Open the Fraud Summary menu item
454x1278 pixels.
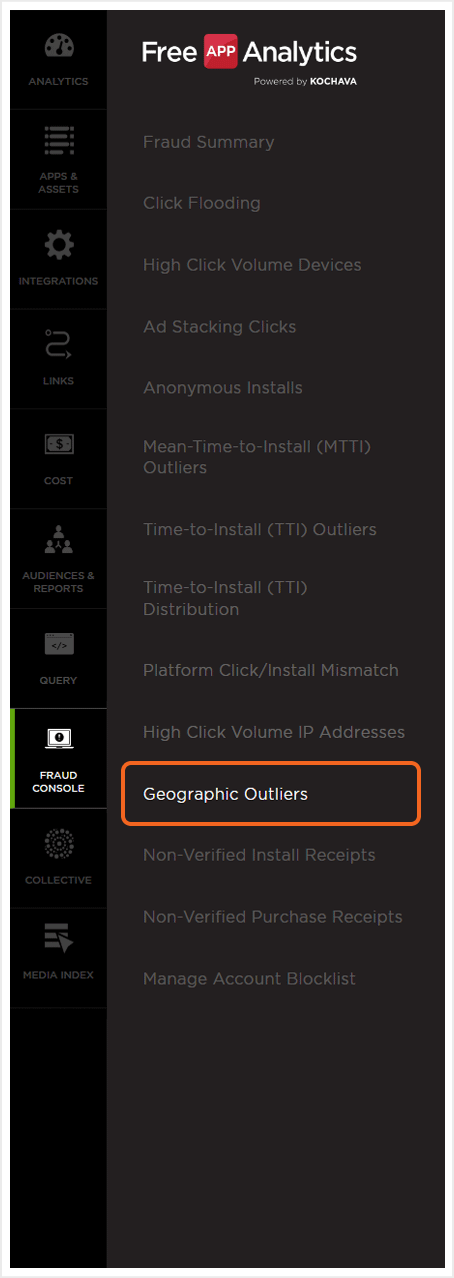click(x=208, y=142)
